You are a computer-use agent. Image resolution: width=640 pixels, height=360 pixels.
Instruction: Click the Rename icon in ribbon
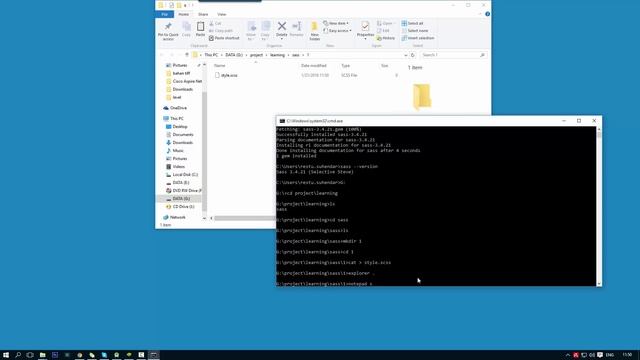click(297, 26)
